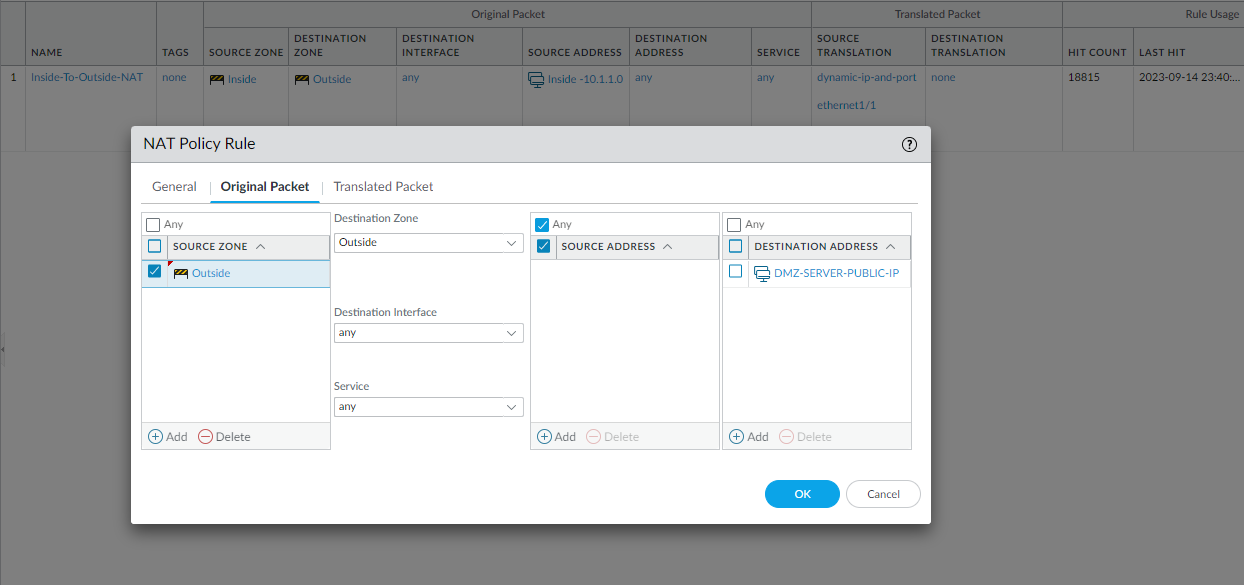Screen dimensions: 1244x585
Task: Click the DMZ-SERVER-PUBLIC-IP address object icon
Action: coord(762,273)
